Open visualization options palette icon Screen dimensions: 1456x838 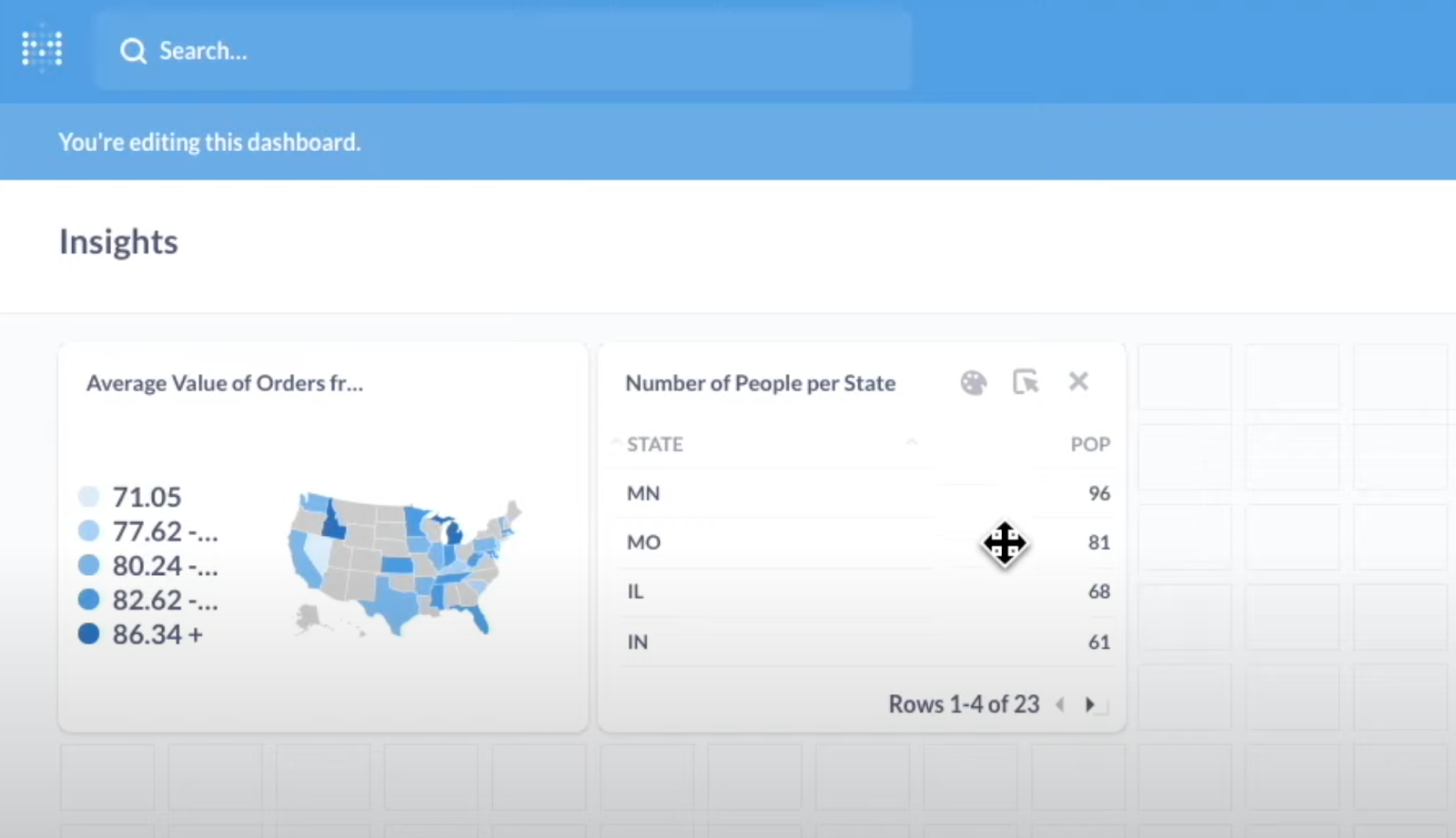tap(973, 383)
